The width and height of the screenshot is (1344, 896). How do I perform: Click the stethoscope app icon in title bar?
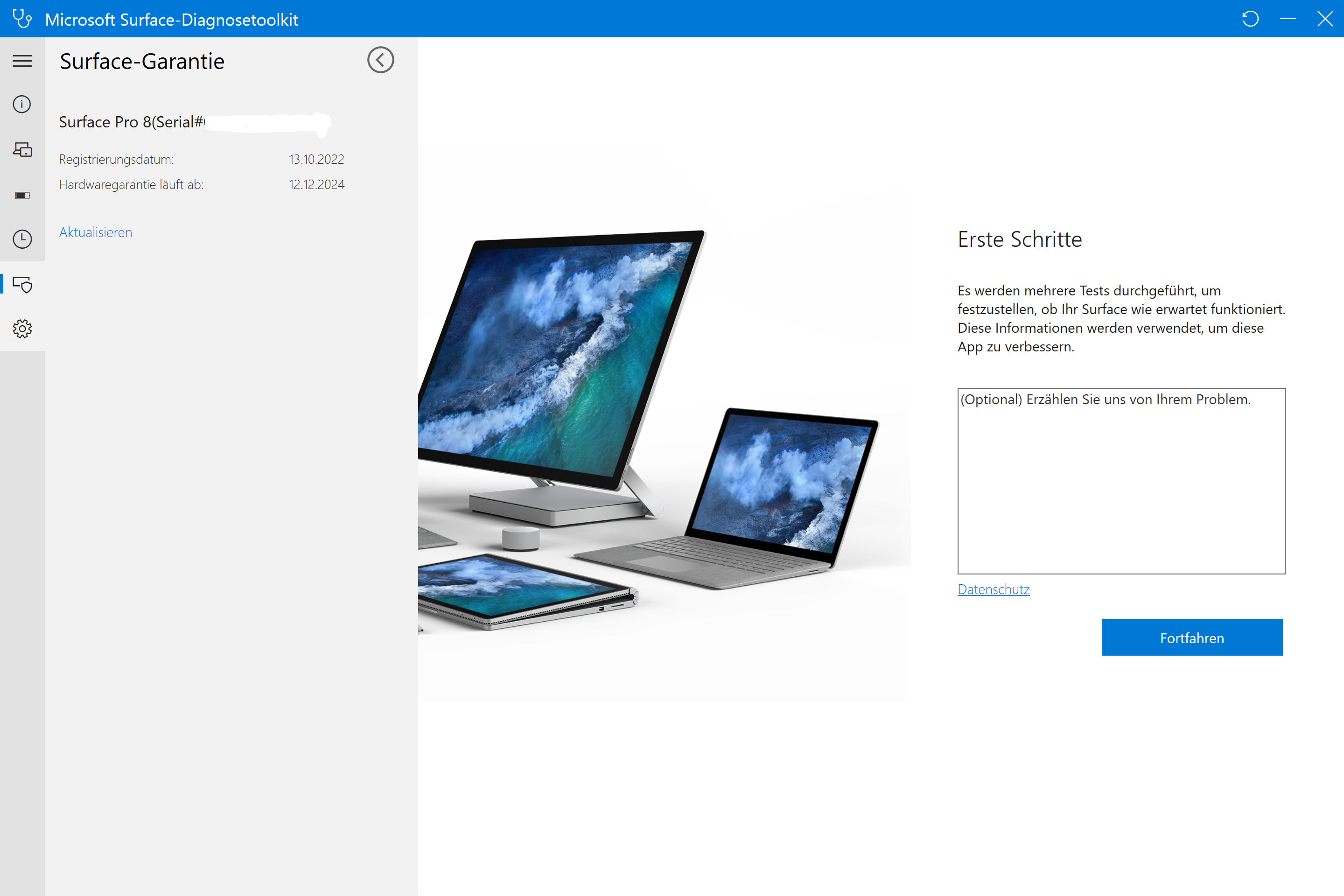pyautogui.click(x=22, y=19)
